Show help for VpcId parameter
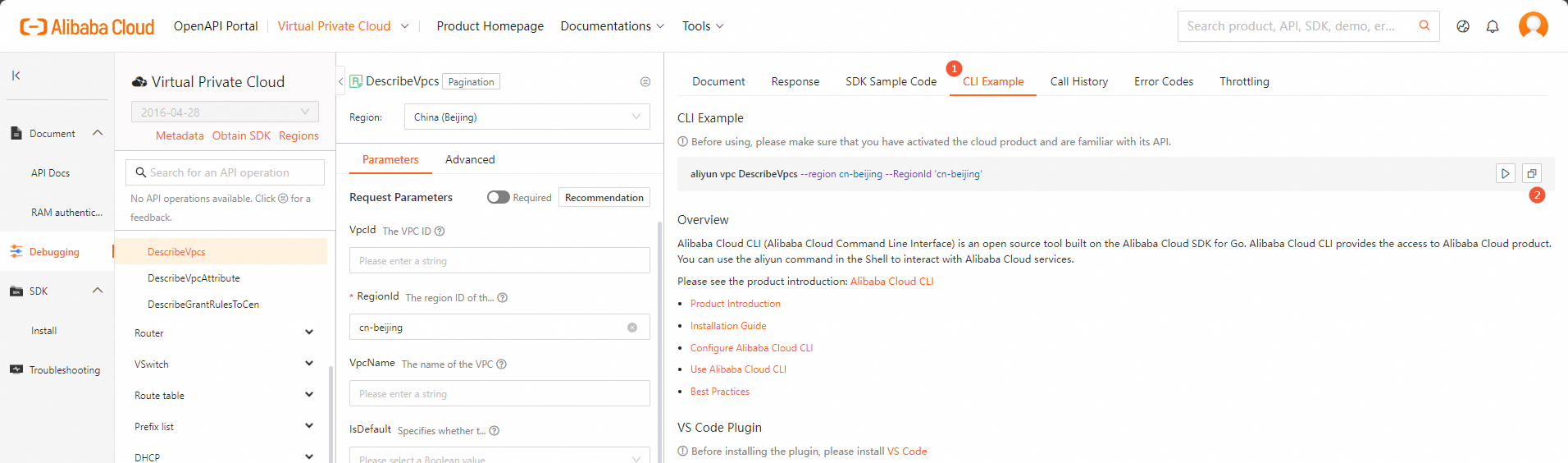 coord(440,231)
